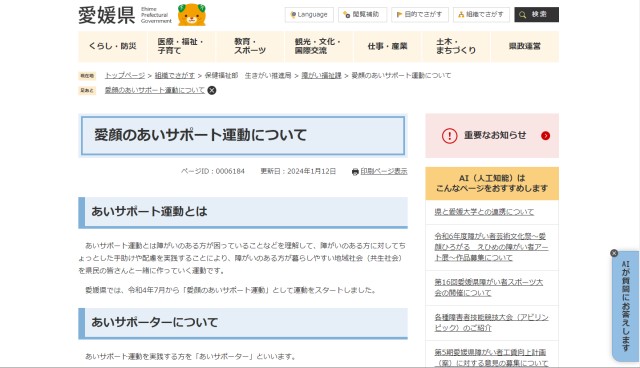Open the 仕事・産業 menu
Screen dimensions: 640x368
387,46
